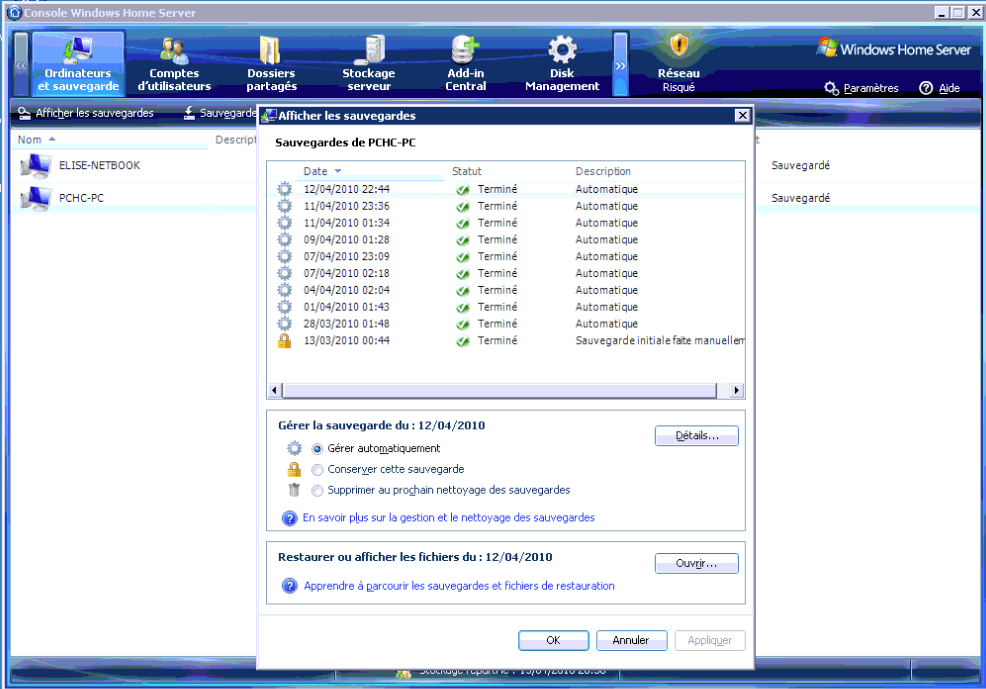The width and height of the screenshot is (986, 689).
Task: Click help icon beside Apprendre à parcourir link
Action: click(289, 586)
